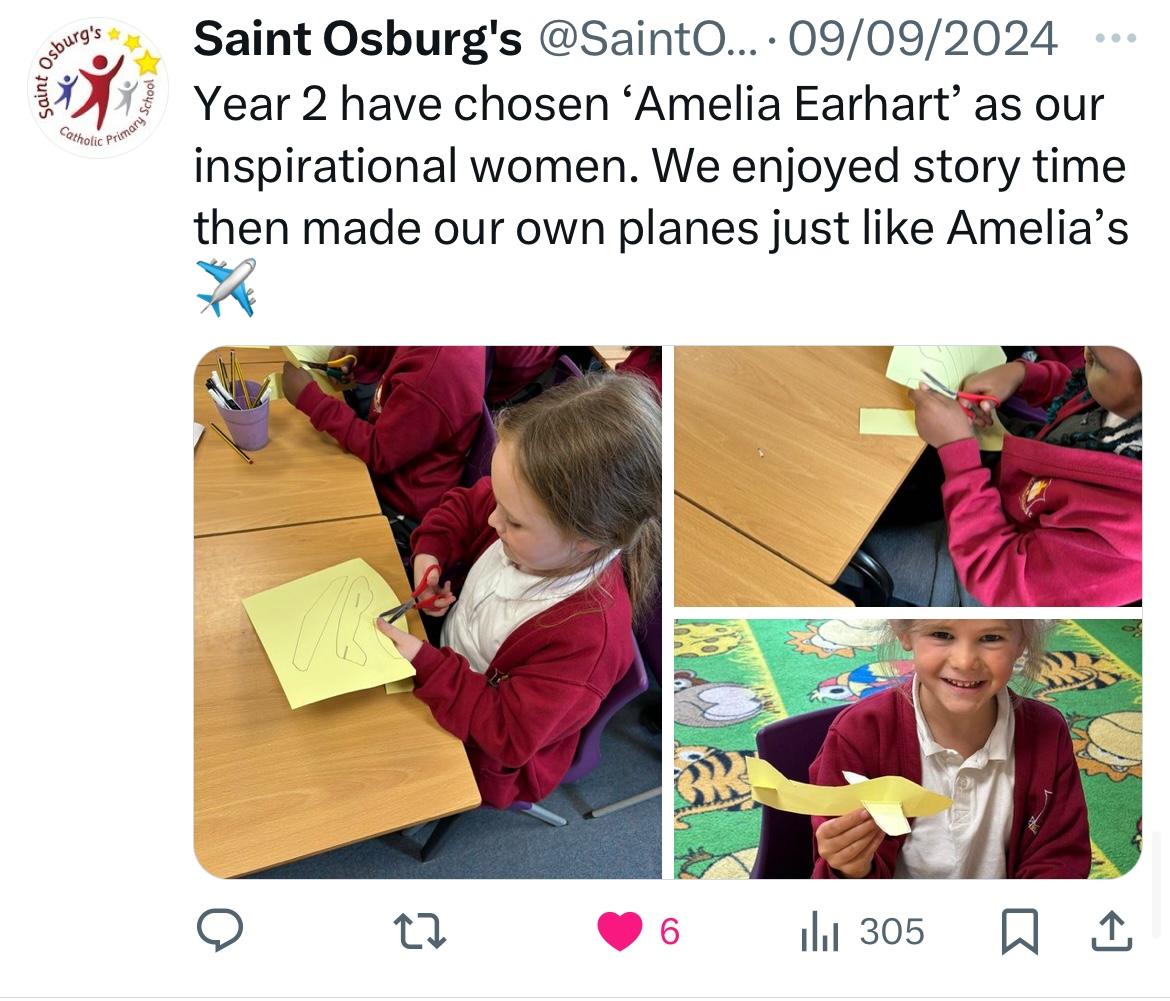Image resolution: width=1170 pixels, height=1001 pixels.
Task: Open the reply comment icon
Action: 219,930
